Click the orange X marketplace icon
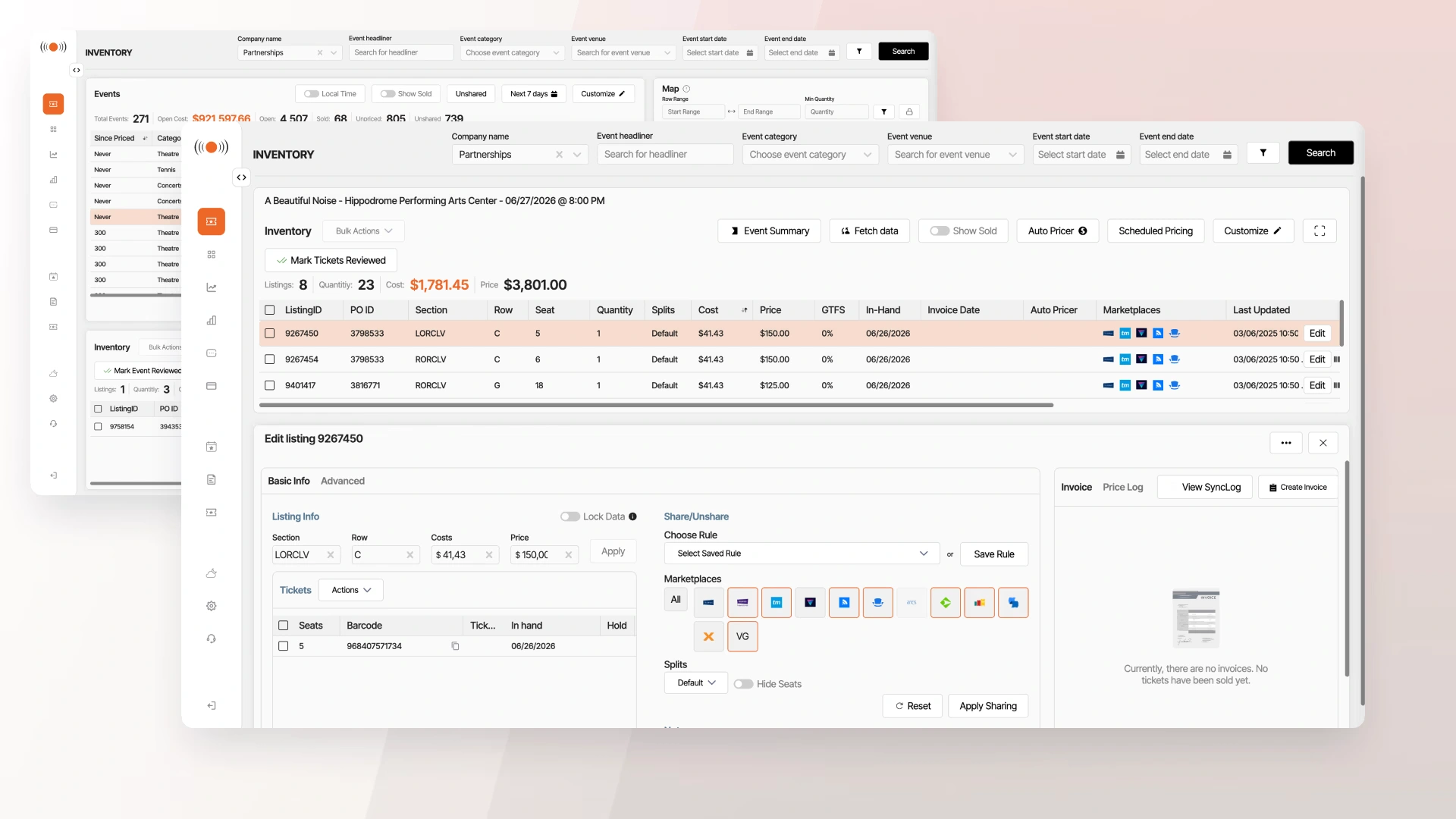The height and width of the screenshot is (819, 1456). 708,636
